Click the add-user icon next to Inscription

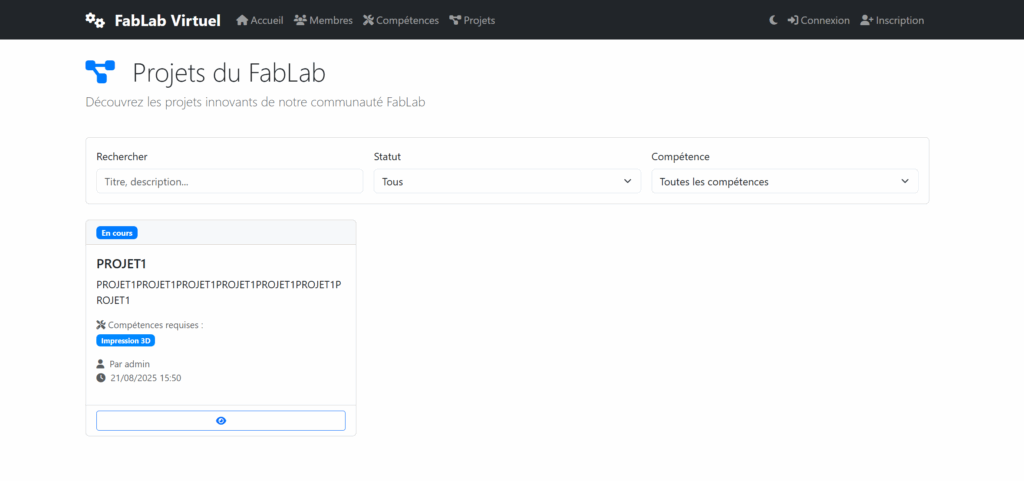(x=867, y=20)
